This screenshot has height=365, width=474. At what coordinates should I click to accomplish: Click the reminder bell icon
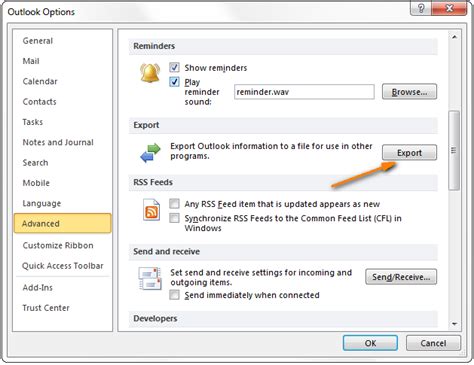(150, 72)
